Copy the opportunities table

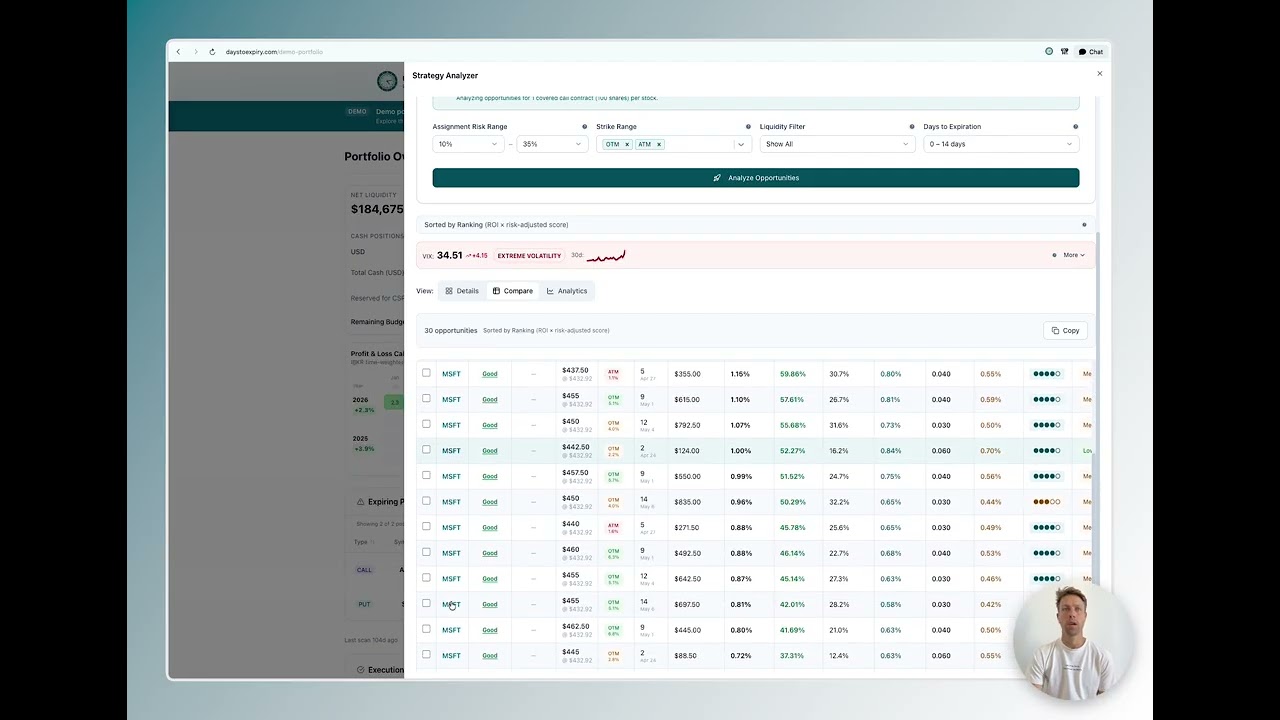(1065, 330)
